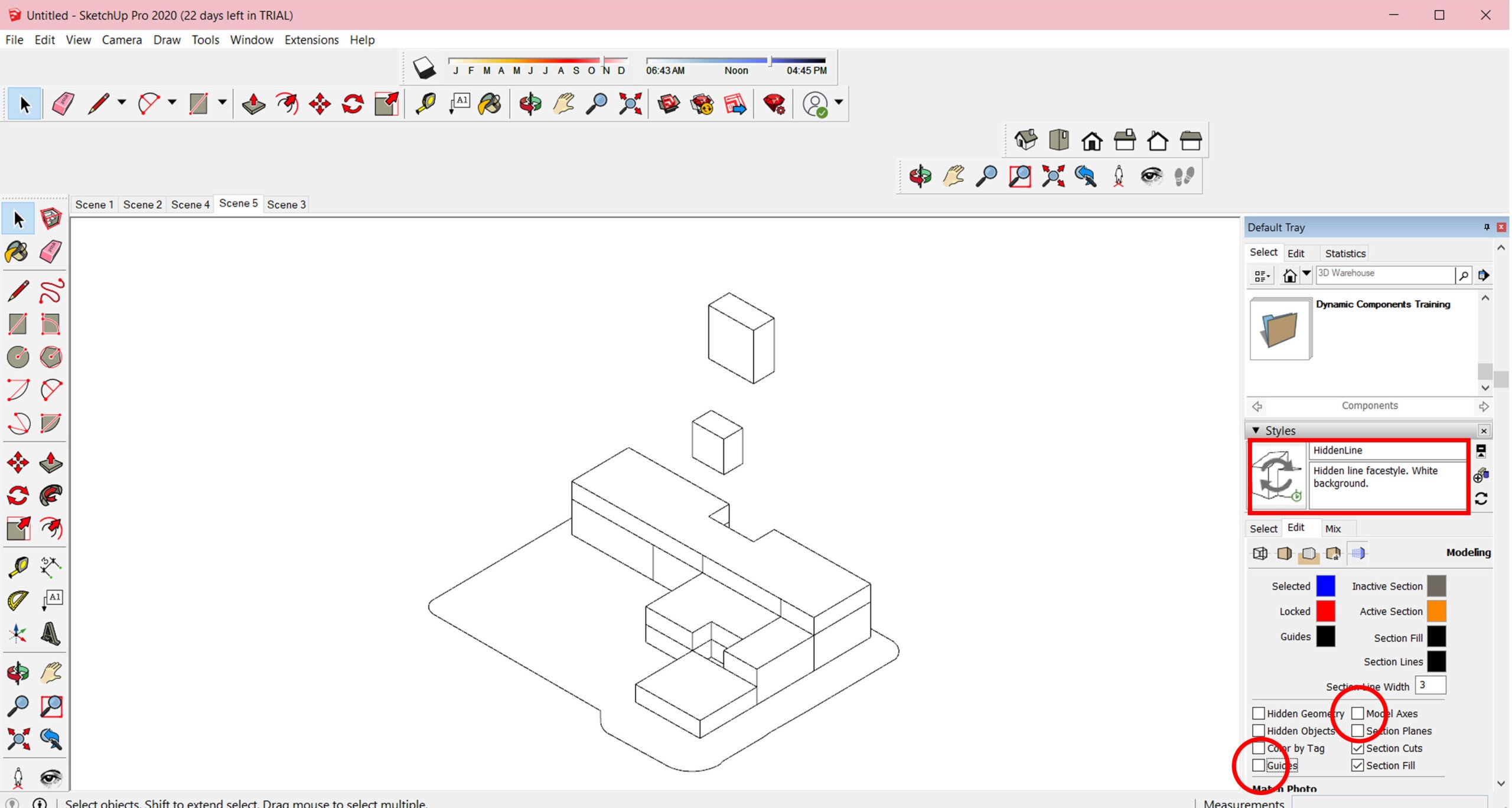Select the Eraser tool in top toolbar
Viewport: 1512px width, 808px height.
coord(63,104)
